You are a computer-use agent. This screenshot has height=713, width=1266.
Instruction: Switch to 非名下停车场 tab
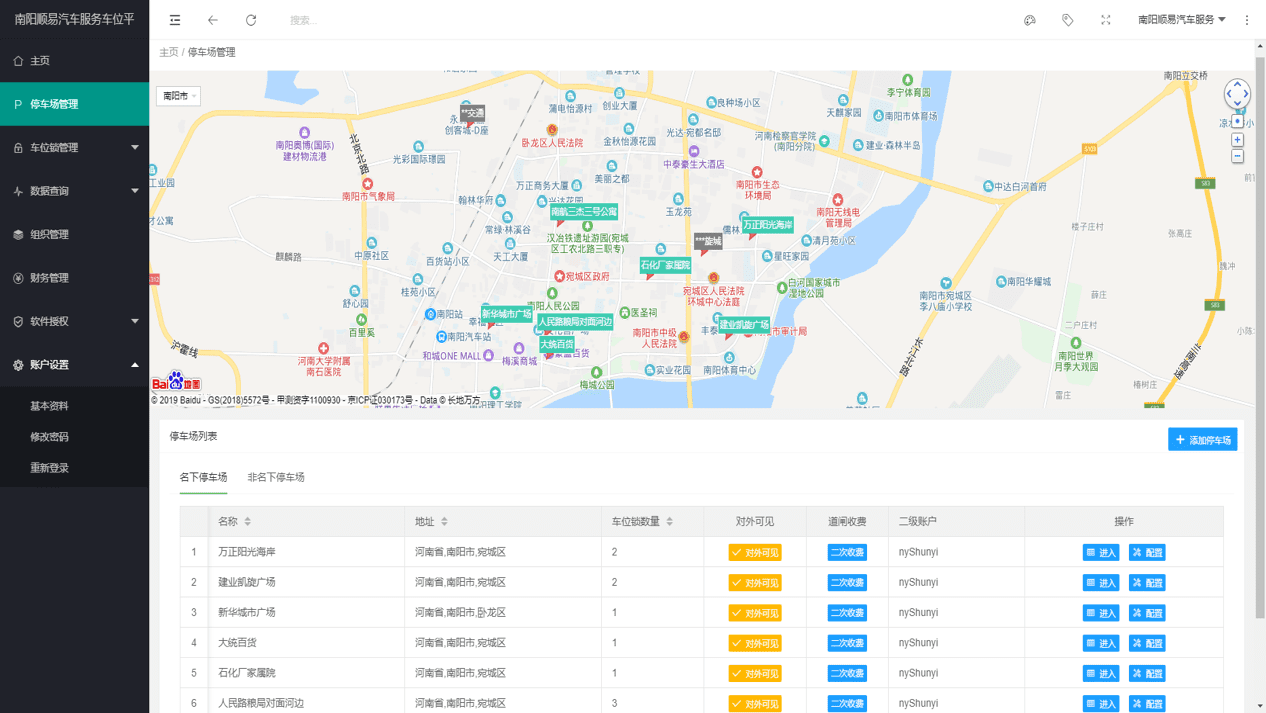click(276, 478)
